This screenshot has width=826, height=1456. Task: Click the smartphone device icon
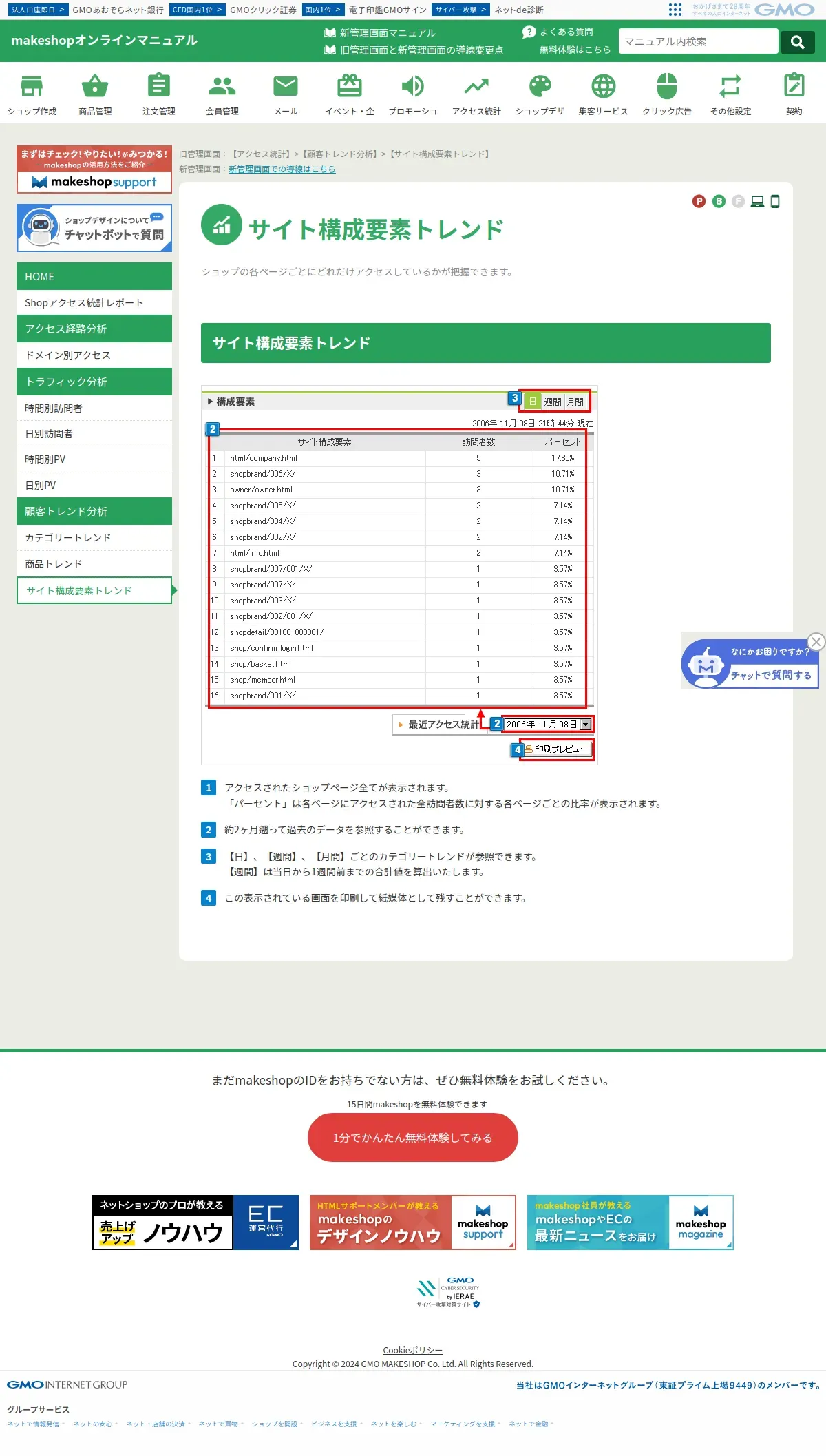point(775,201)
